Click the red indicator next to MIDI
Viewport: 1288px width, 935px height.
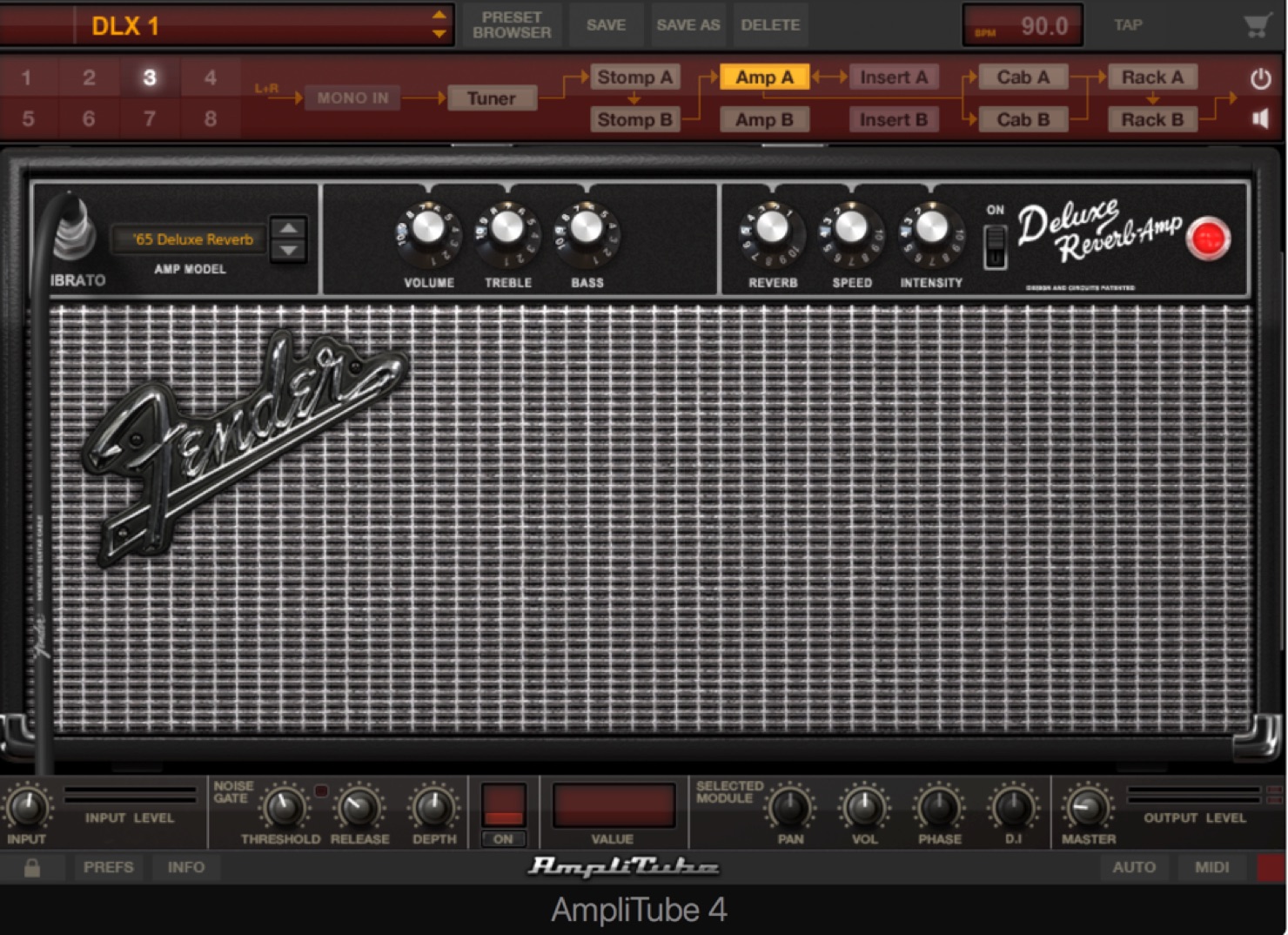tap(1271, 867)
